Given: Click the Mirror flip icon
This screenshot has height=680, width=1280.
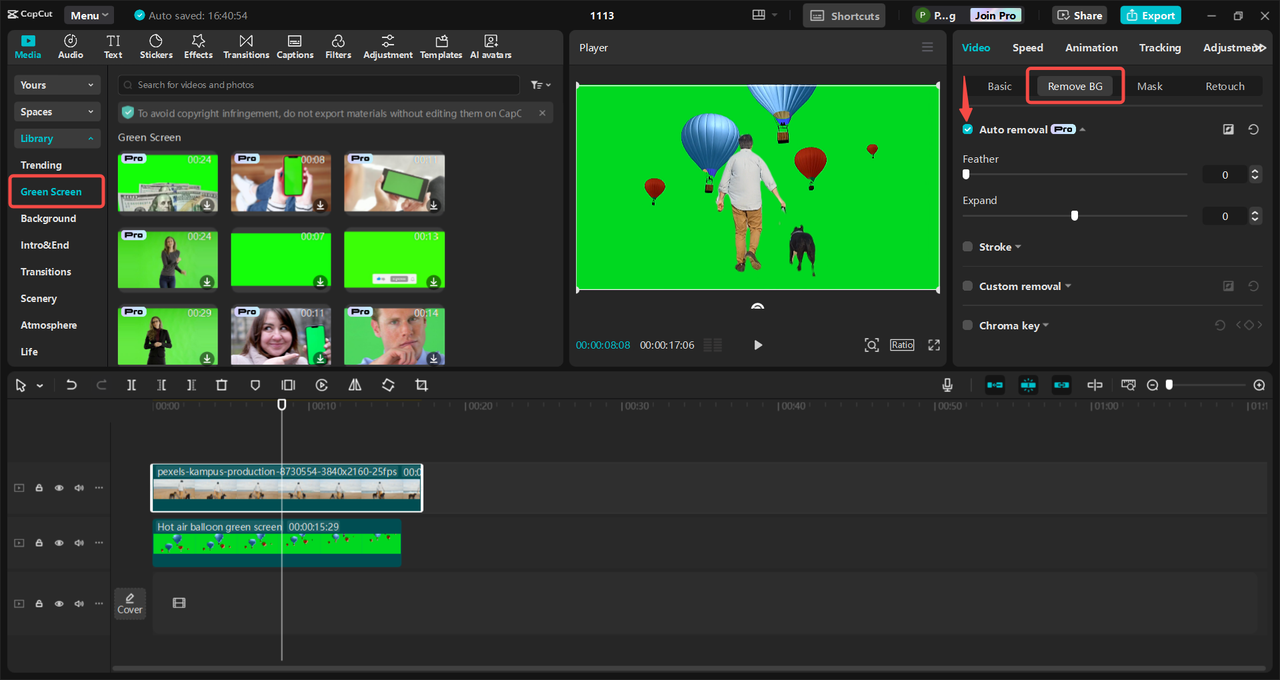Looking at the screenshot, I should point(355,385).
